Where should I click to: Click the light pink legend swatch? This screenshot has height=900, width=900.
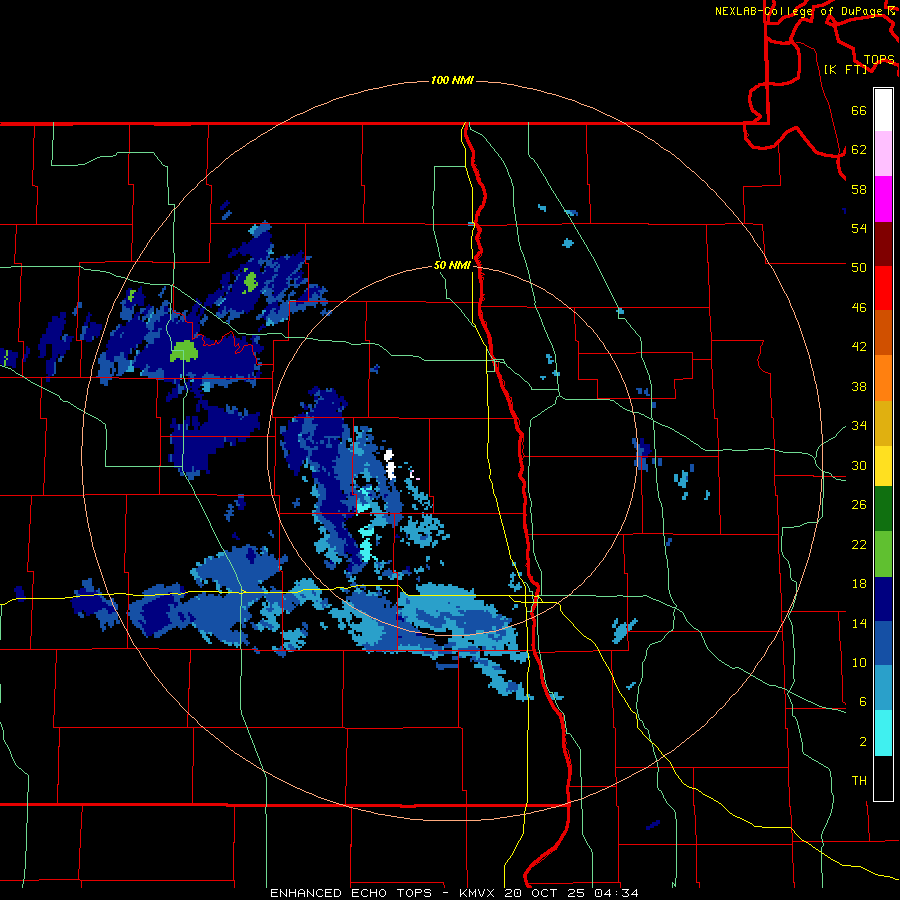883,154
